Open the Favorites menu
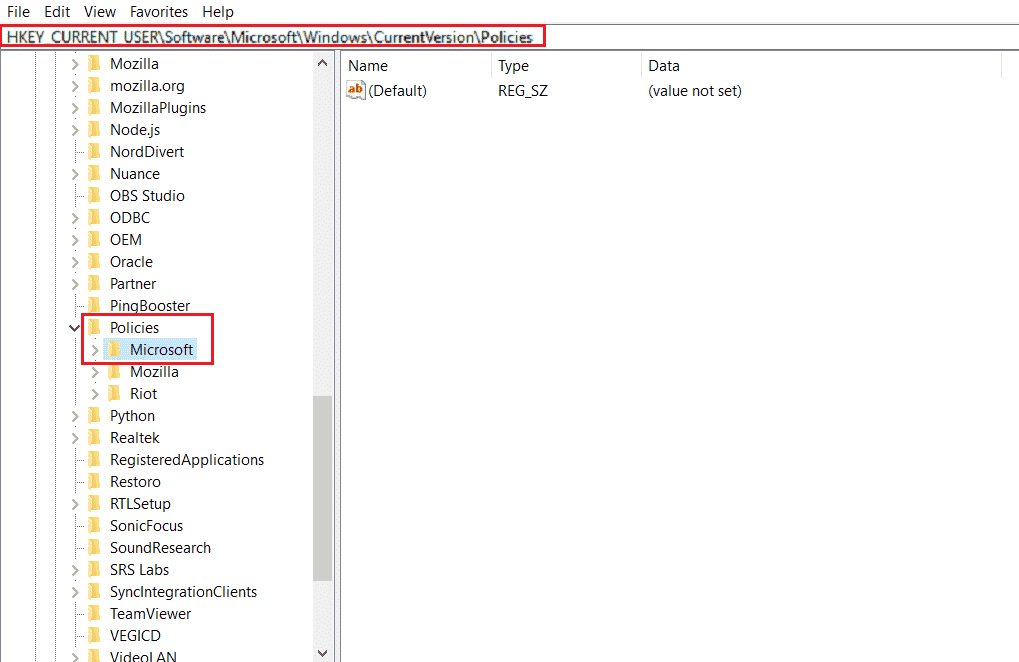Viewport: 1019px width, 662px height. coord(159,12)
